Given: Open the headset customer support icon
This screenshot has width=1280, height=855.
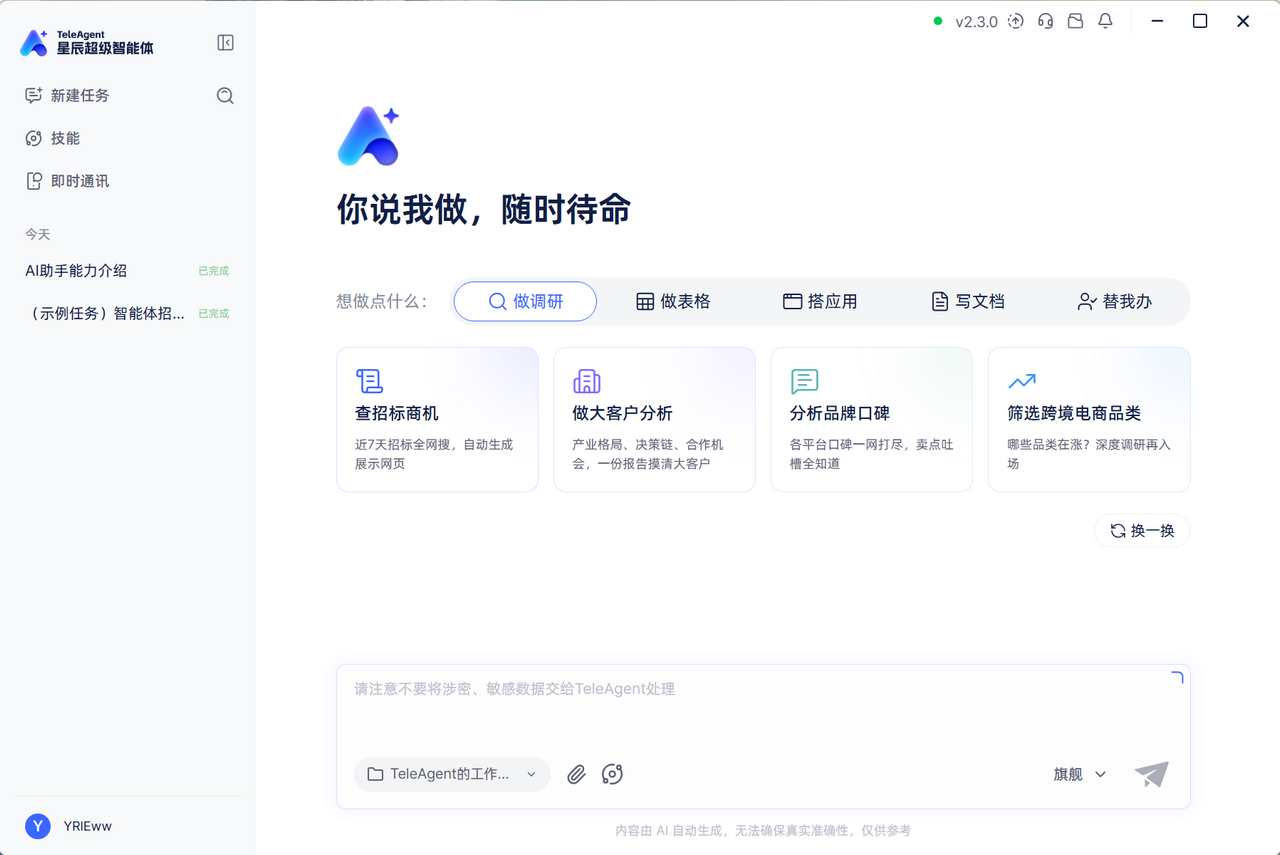Looking at the screenshot, I should 1046,21.
